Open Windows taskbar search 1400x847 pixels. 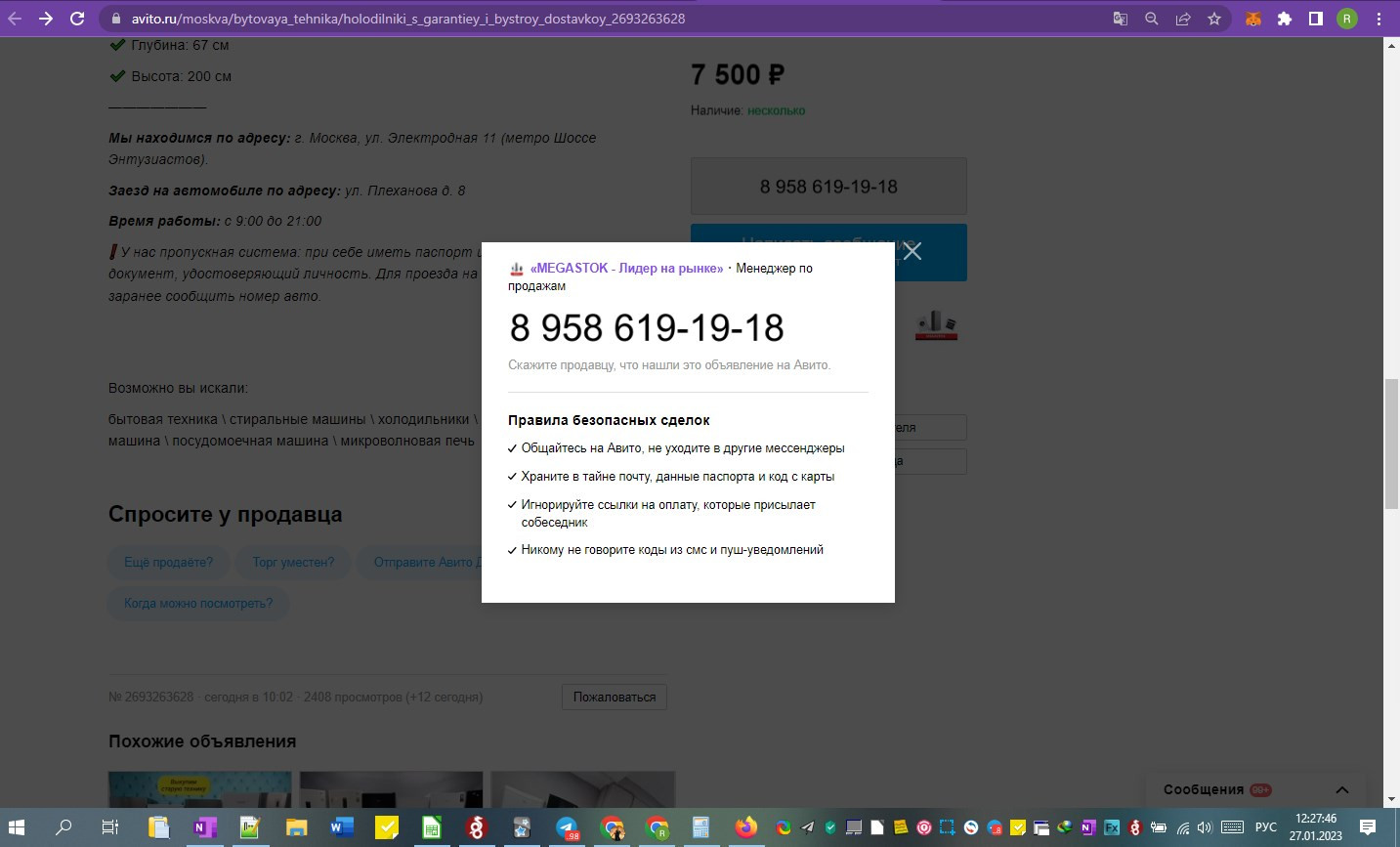[x=64, y=828]
